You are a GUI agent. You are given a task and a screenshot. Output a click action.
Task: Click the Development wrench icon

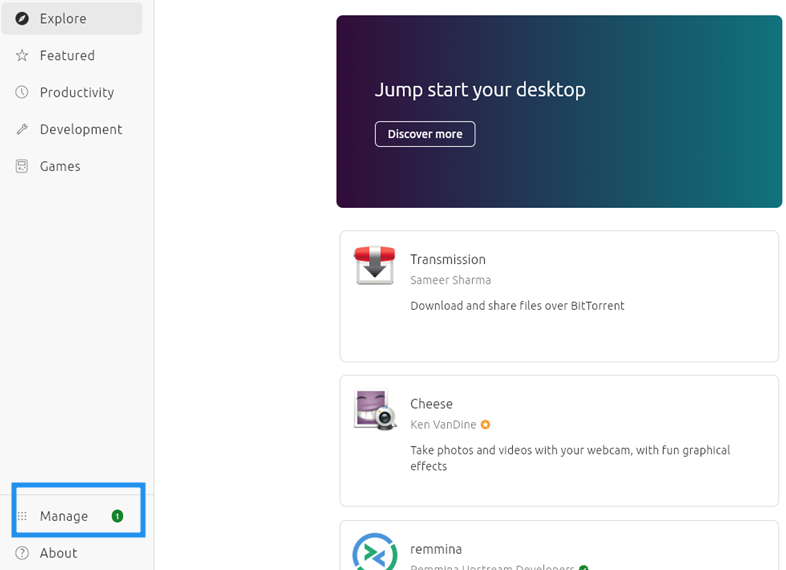coord(22,129)
